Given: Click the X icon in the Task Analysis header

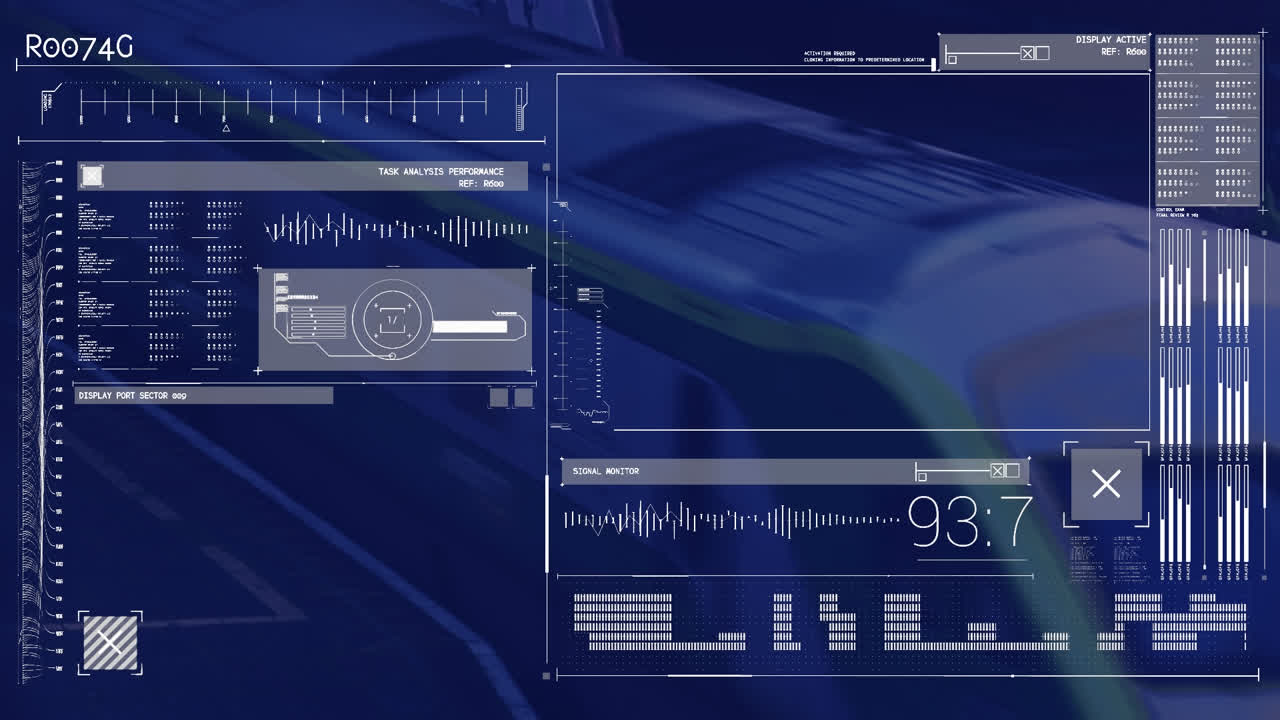Looking at the screenshot, I should point(92,176).
